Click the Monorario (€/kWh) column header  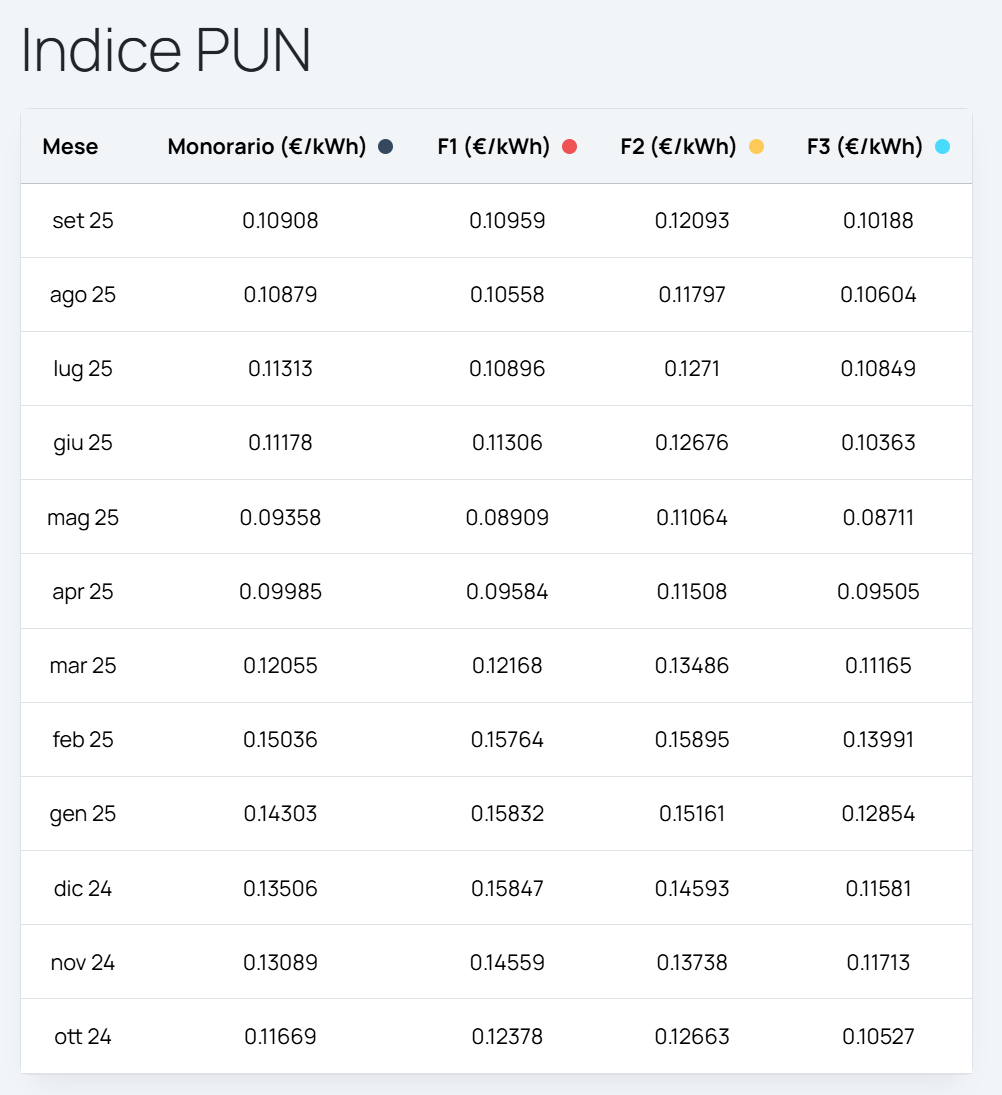(267, 147)
